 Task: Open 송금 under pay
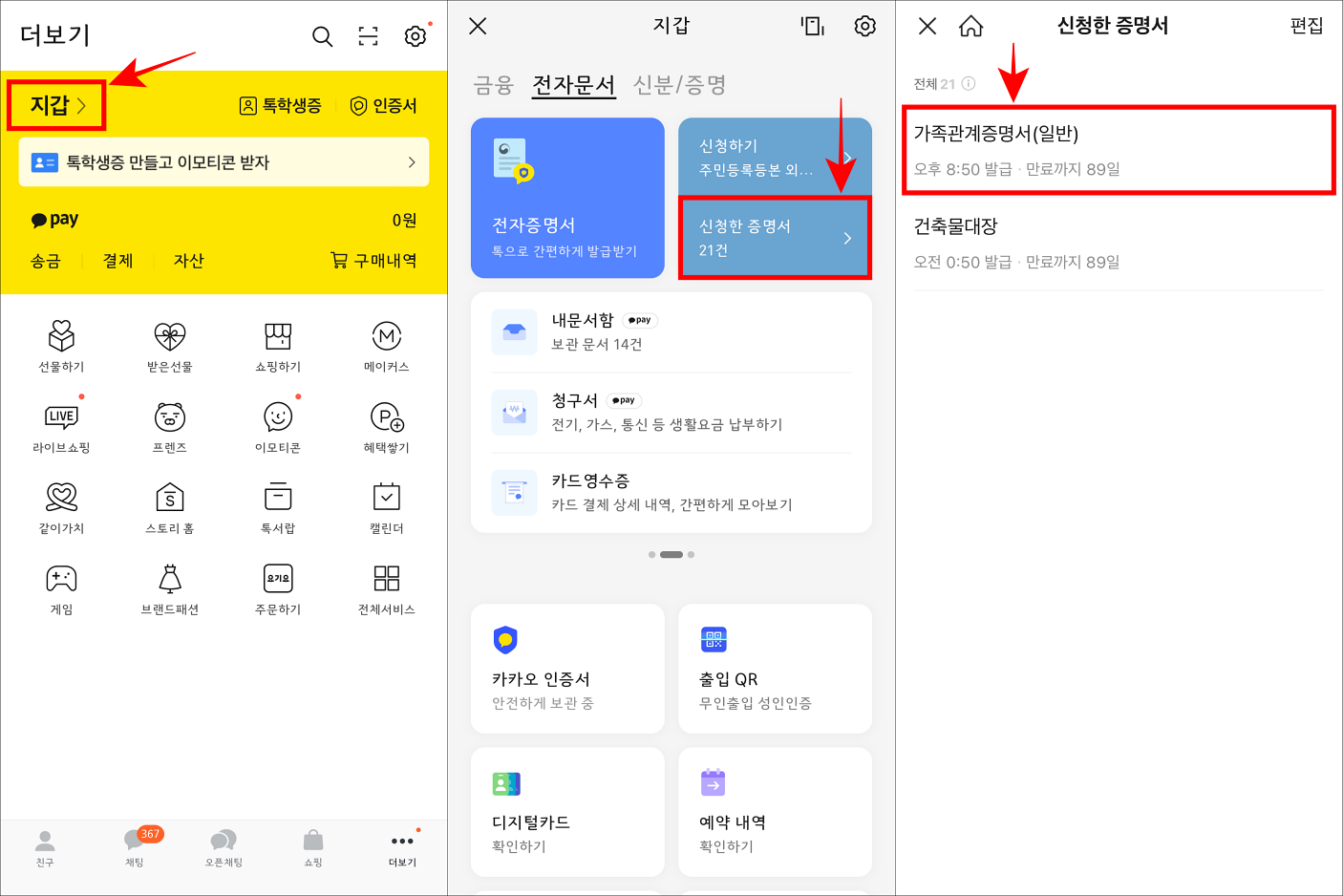(x=45, y=261)
